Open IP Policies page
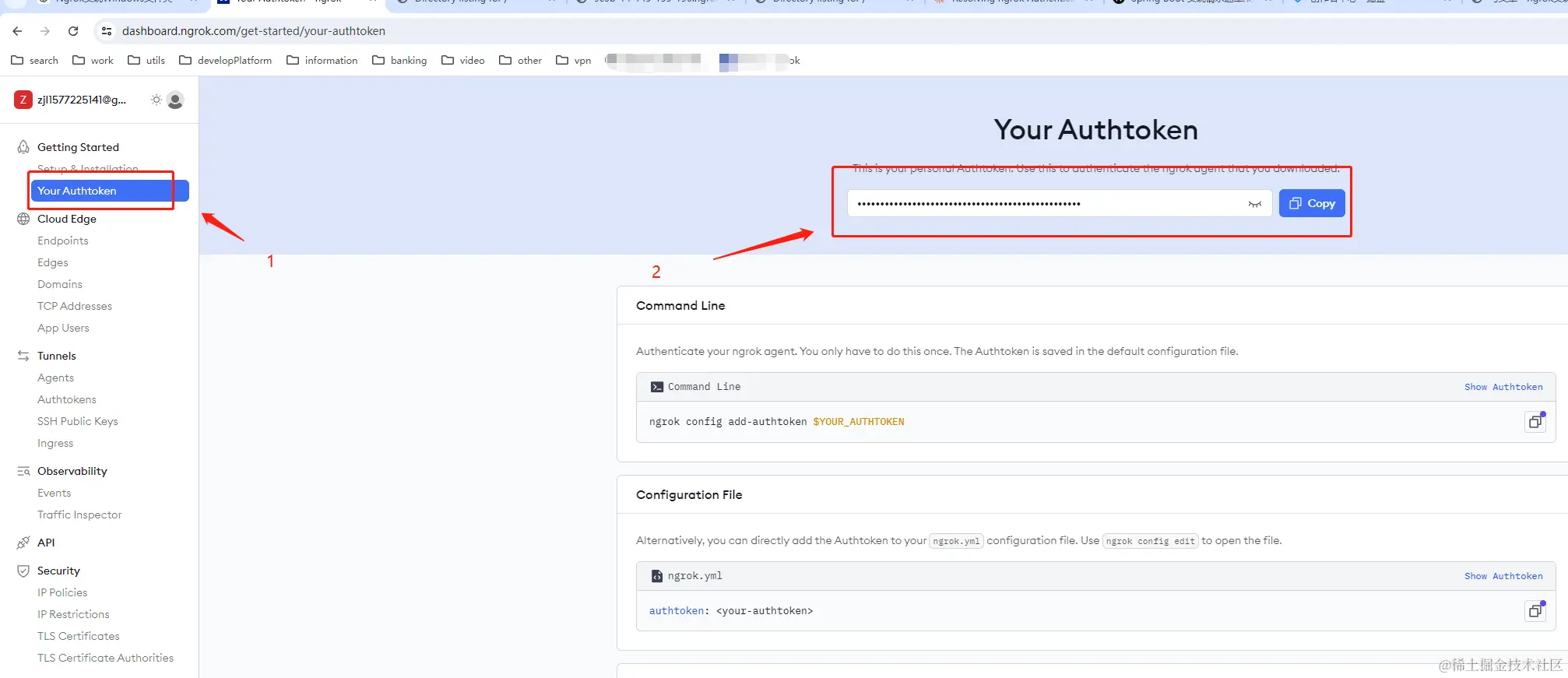Viewport: 1568px width, 678px height. pyautogui.click(x=62, y=592)
